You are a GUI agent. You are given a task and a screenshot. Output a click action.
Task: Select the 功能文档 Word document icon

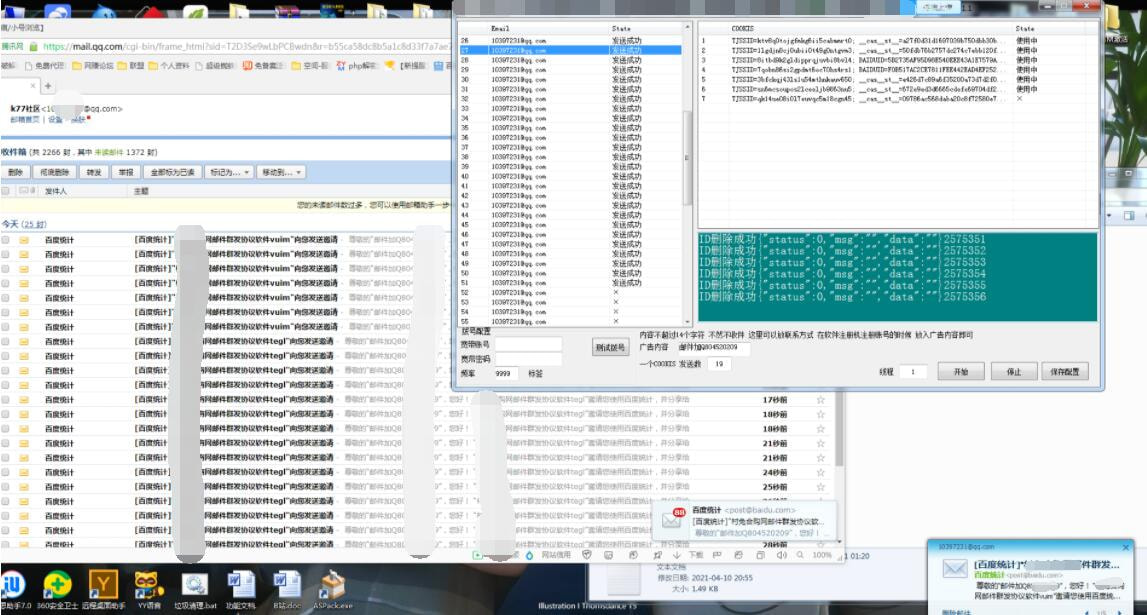tap(240, 589)
